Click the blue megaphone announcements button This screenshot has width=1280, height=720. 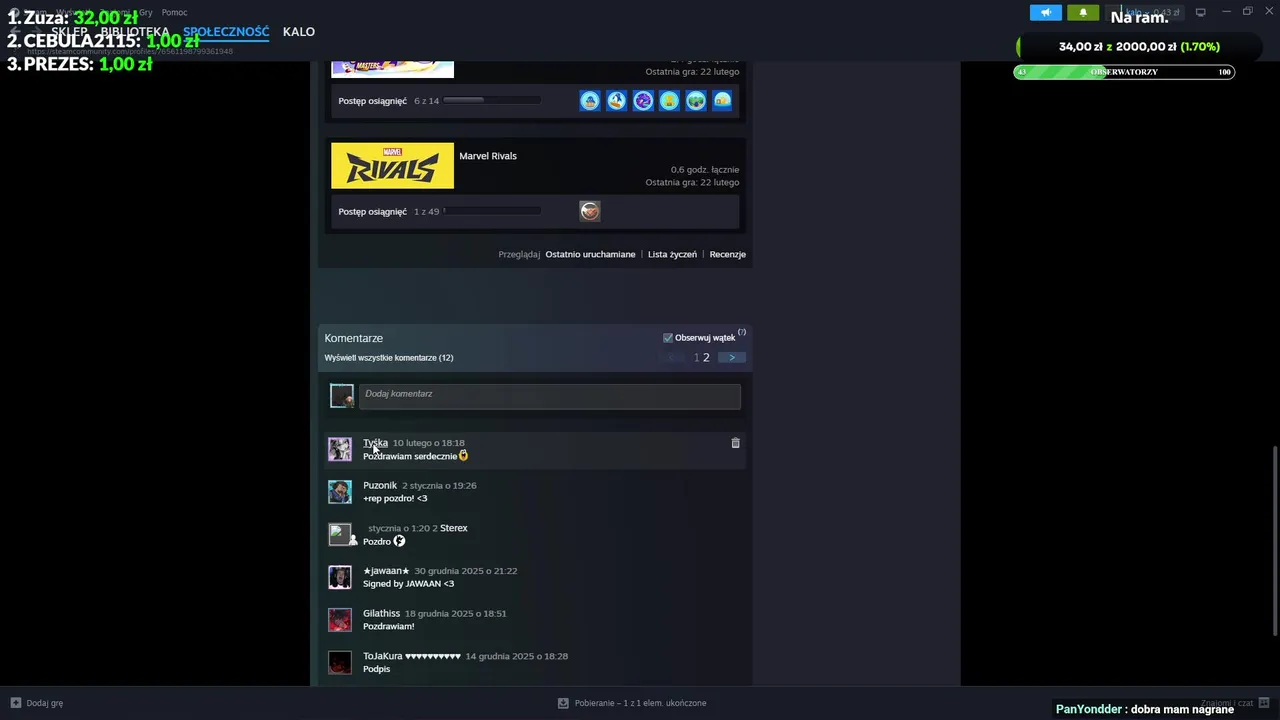(x=1045, y=13)
